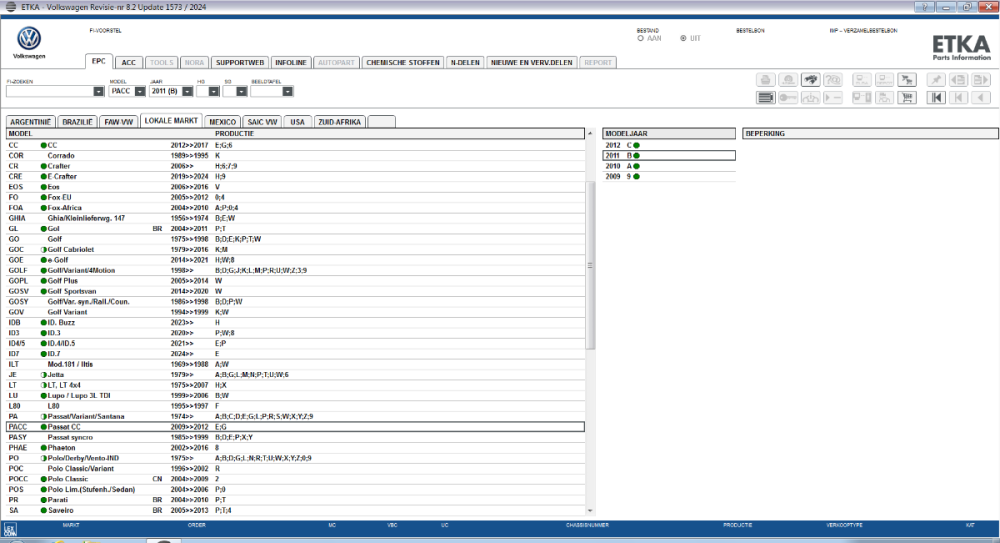This screenshot has width=1000, height=543.
Task: Select the FAW-VW market tab
Action: [119, 122]
